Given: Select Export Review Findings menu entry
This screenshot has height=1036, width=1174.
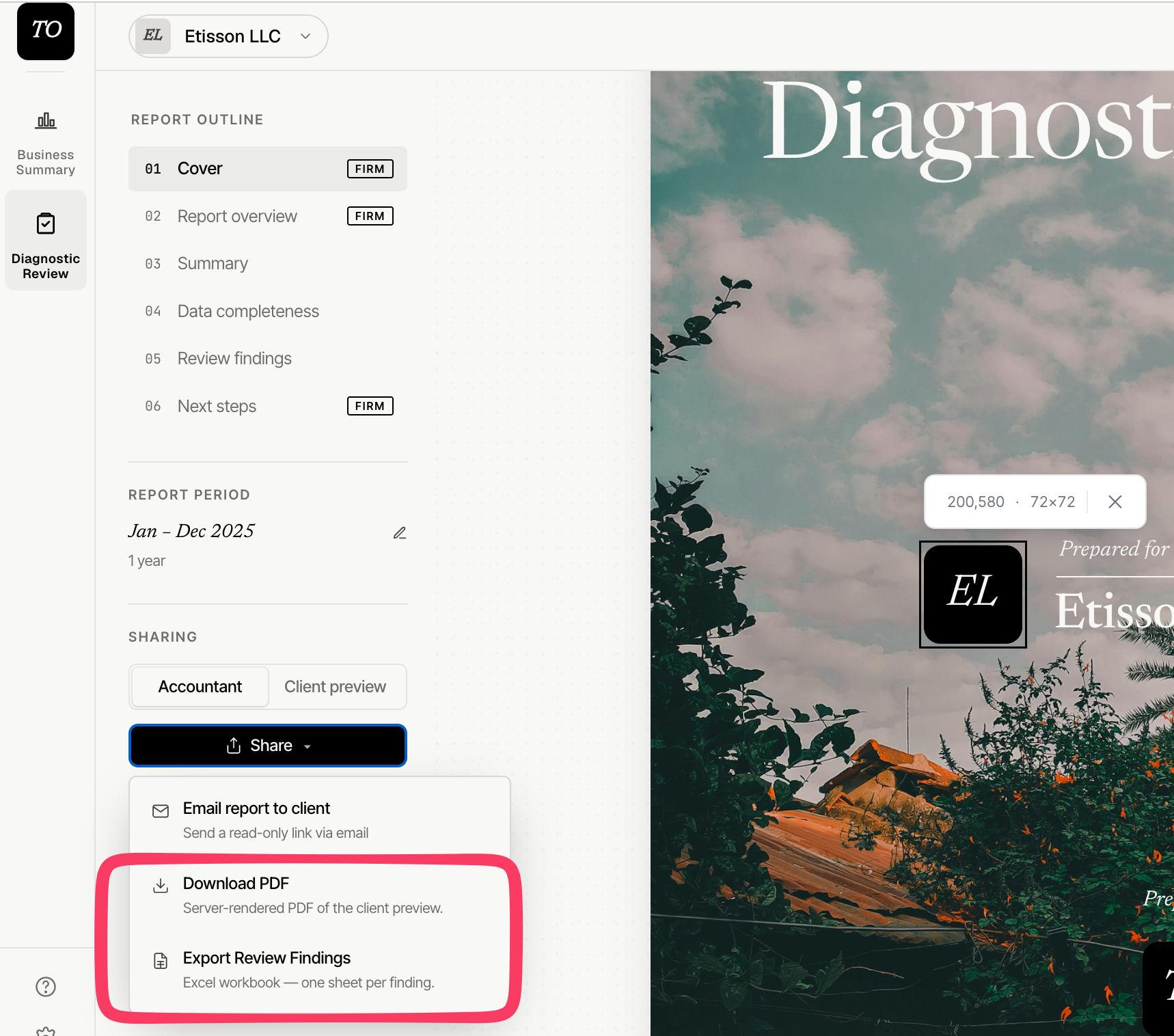Looking at the screenshot, I should pyautogui.click(x=320, y=969).
